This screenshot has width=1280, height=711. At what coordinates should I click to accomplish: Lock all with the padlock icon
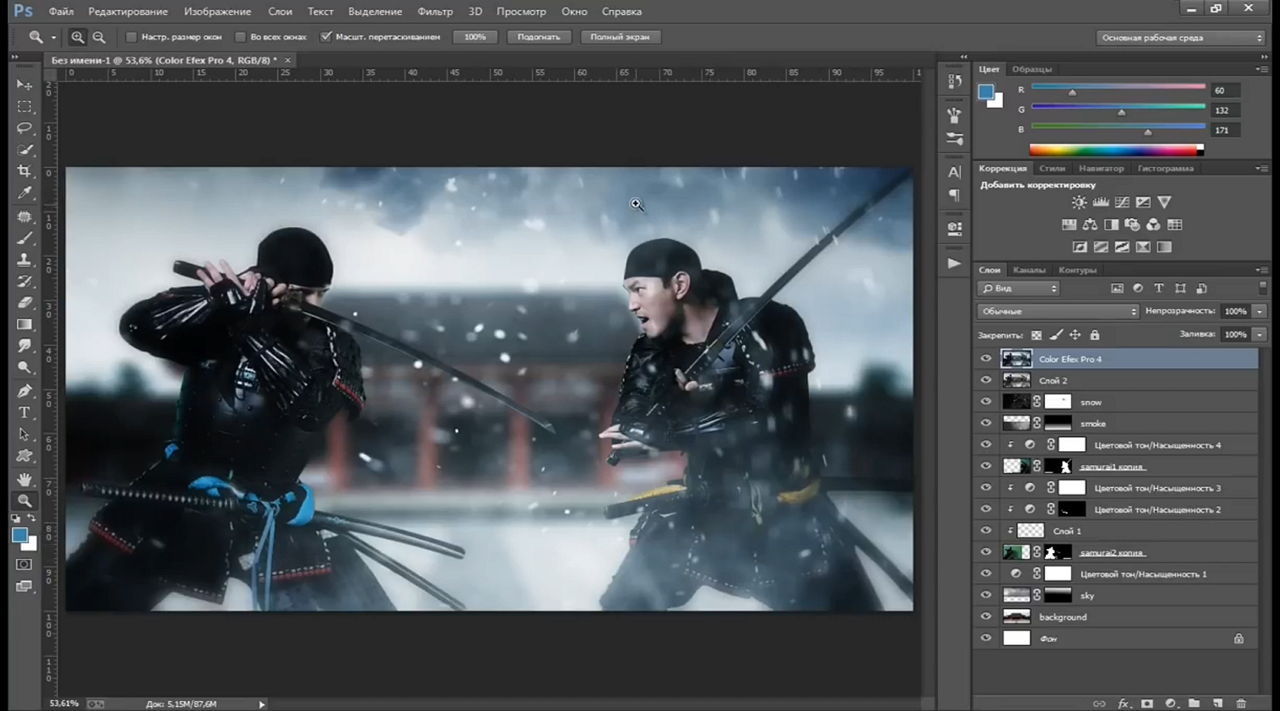point(1094,335)
